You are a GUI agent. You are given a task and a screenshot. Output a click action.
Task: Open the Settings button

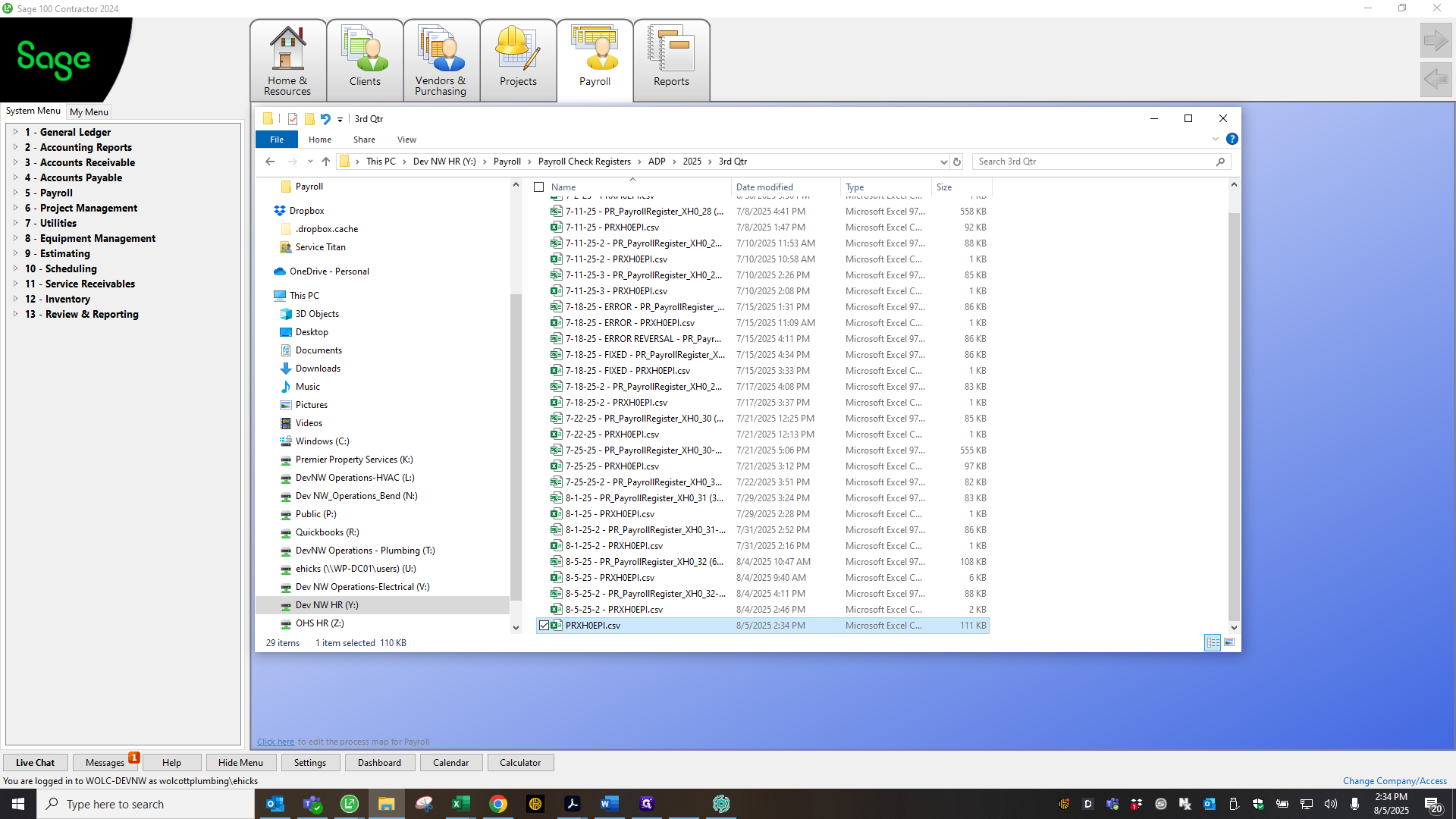pyautogui.click(x=309, y=763)
